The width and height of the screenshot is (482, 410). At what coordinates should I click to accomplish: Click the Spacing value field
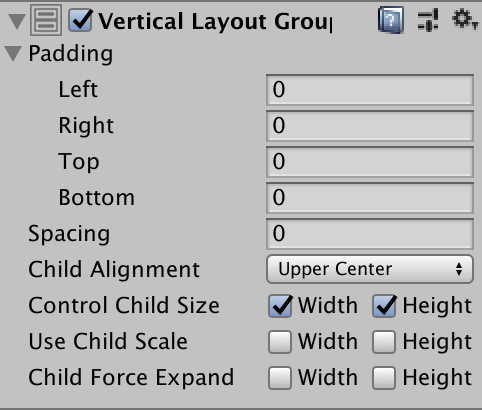[x=370, y=234]
